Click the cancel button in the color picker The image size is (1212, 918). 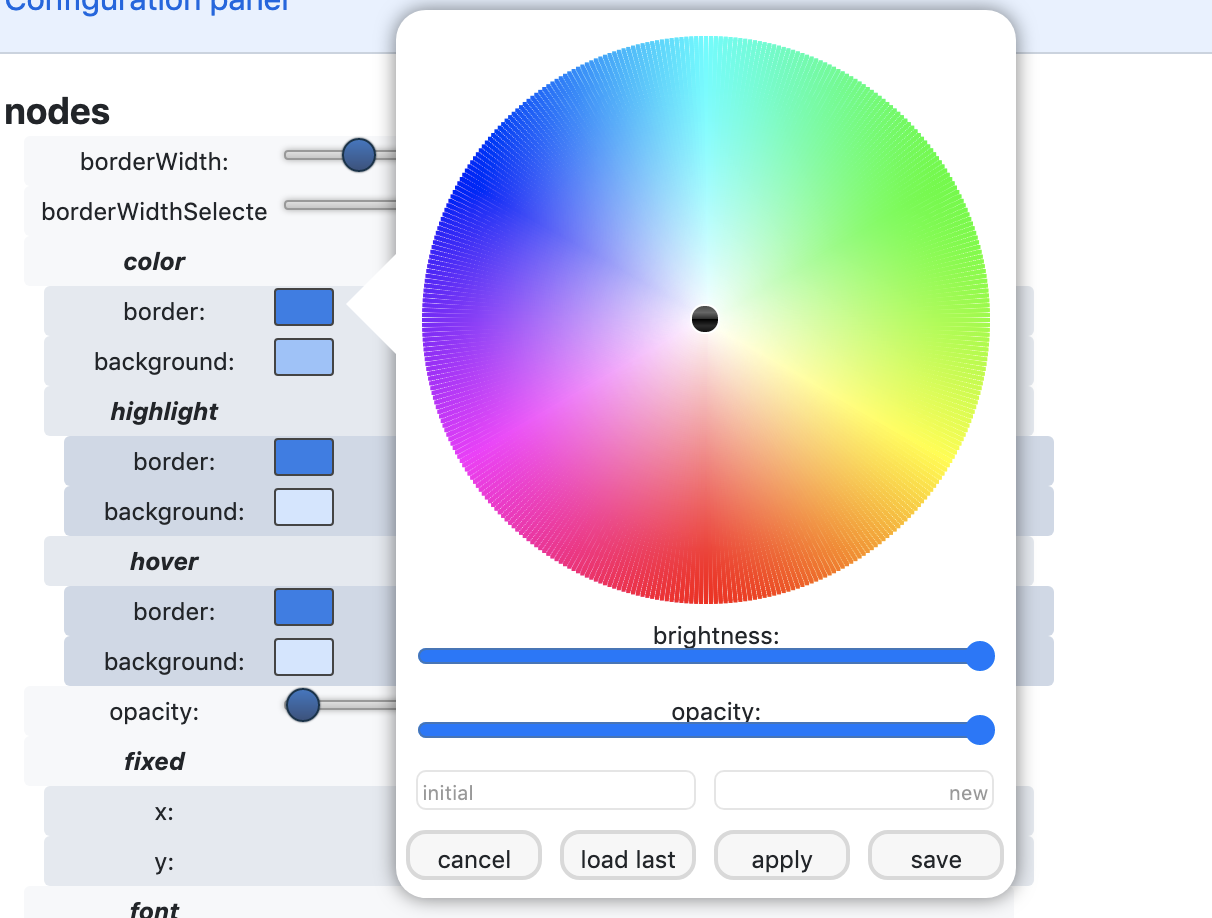point(473,856)
